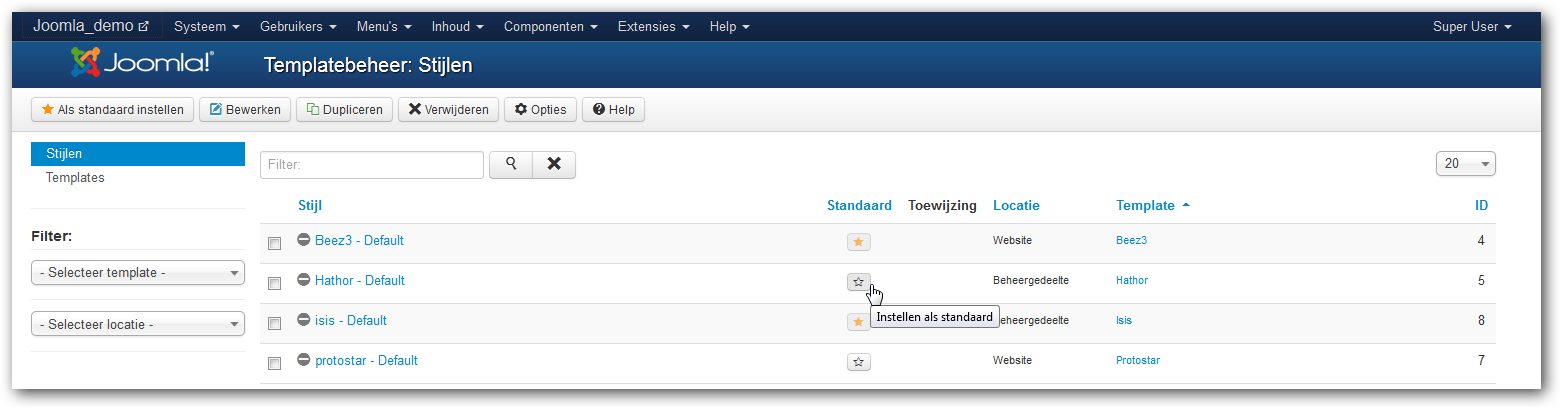Open the Selecteer template dropdown

(x=138, y=272)
